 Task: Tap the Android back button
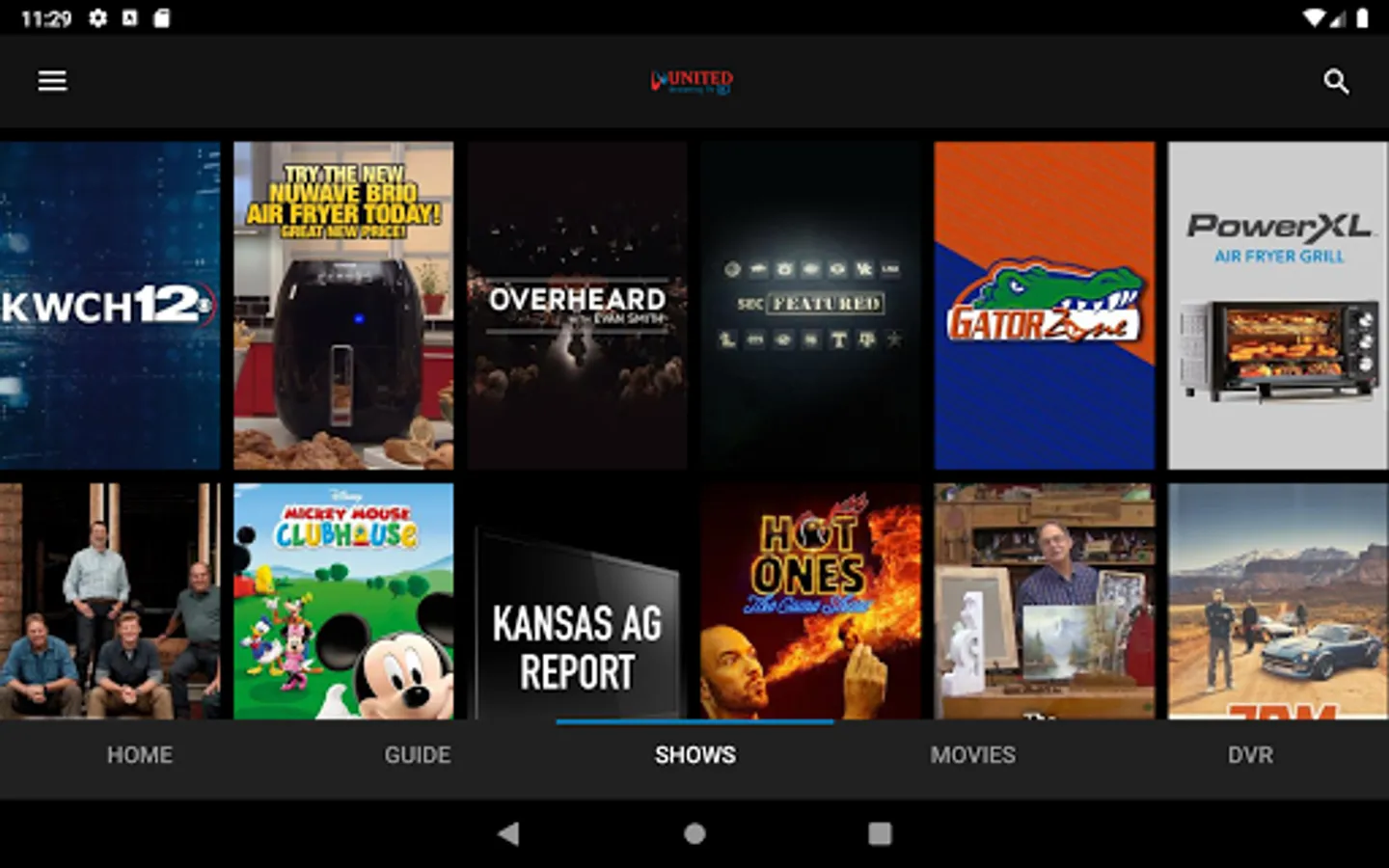click(x=508, y=833)
